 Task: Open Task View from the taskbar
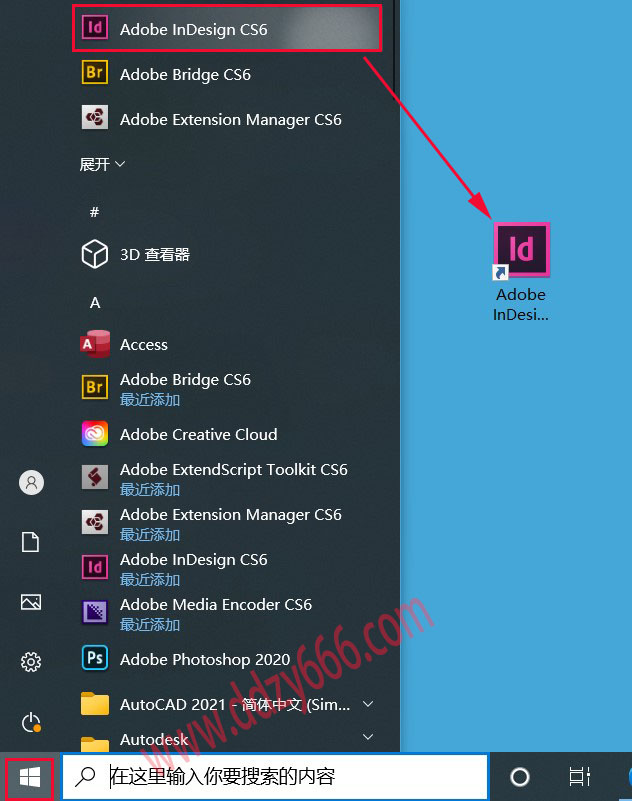pyautogui.click(x=580, y=777)
